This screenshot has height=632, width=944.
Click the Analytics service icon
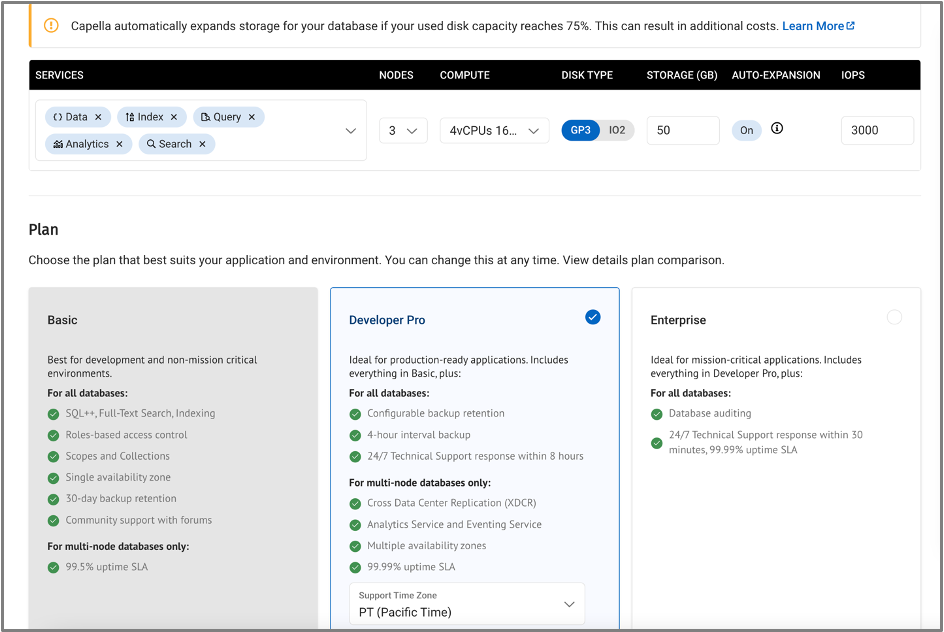(58, 144)
